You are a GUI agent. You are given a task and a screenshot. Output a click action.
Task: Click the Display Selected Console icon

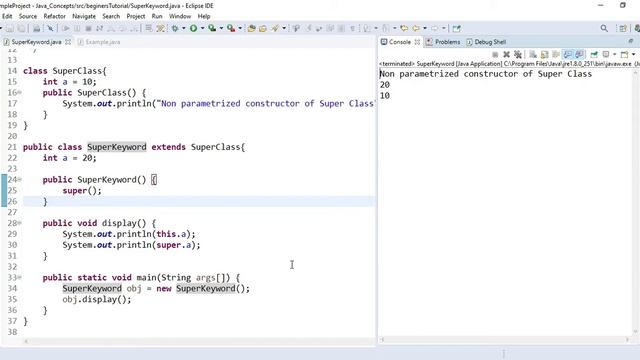[x=606, y=54]
